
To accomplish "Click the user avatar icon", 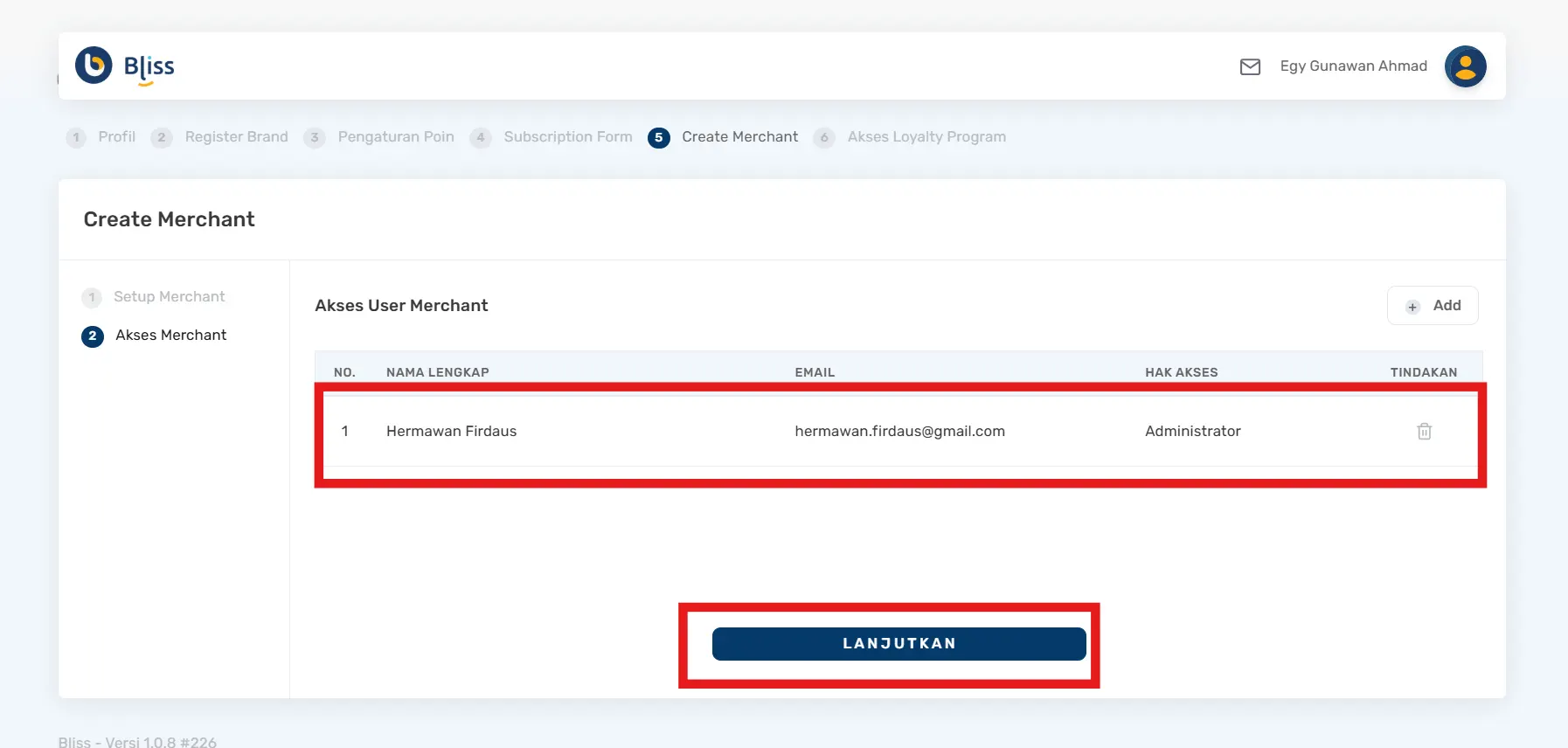I will click(x=1465, y=66).
